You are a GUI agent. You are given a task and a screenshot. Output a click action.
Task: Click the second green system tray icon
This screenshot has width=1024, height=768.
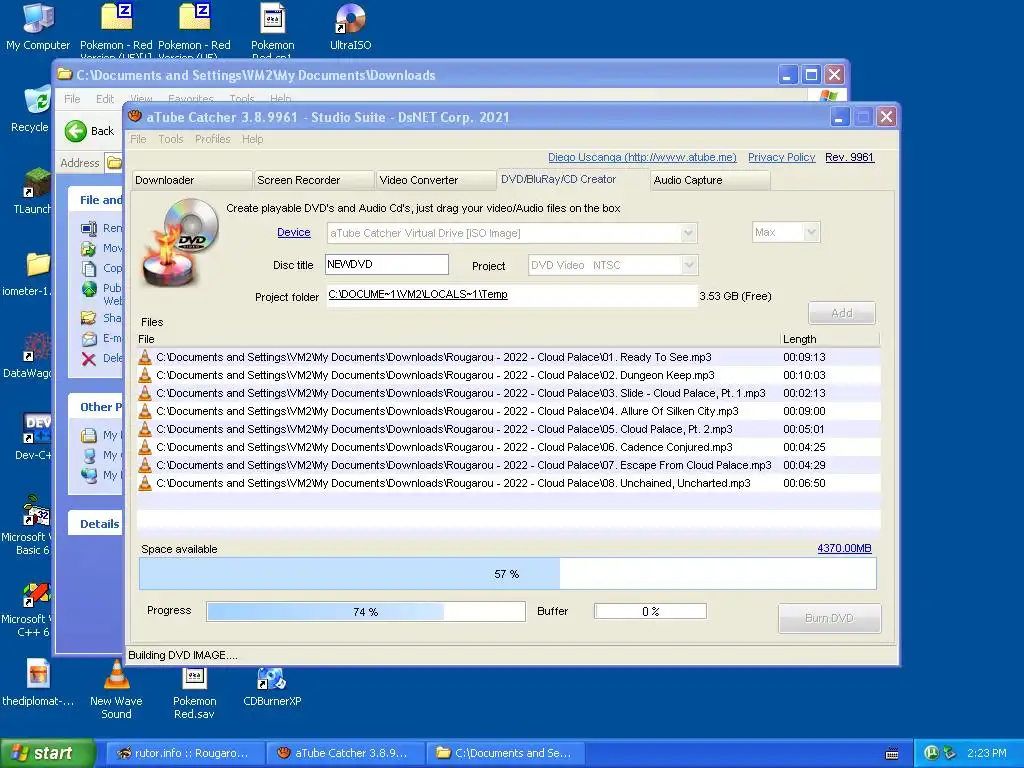click(950, 753)
